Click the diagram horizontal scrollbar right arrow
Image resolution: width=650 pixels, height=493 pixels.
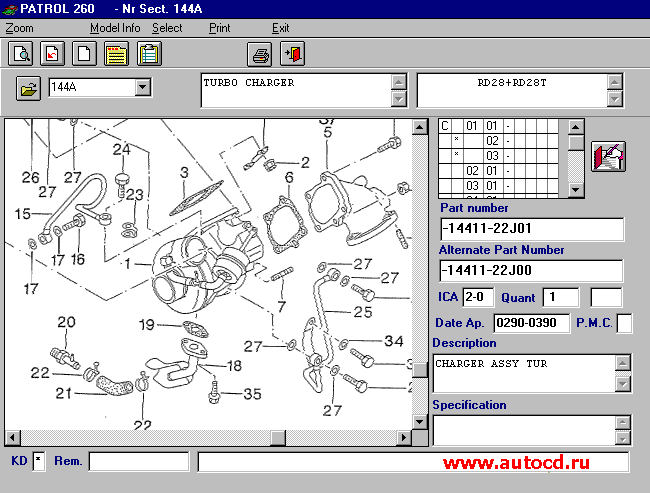pos(404,437)
